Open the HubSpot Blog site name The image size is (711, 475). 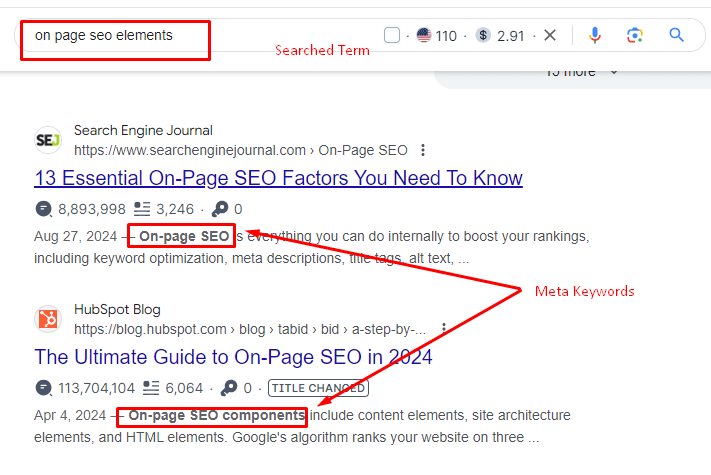pyautogui.click(x=117, y=310)
